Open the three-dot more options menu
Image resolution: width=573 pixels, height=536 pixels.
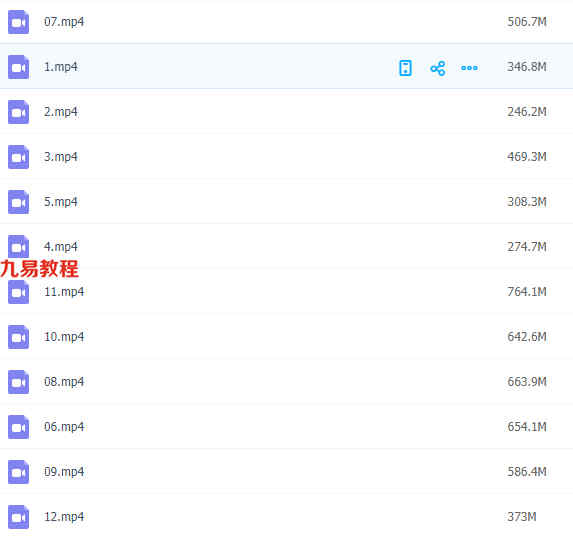coord(469,68)
